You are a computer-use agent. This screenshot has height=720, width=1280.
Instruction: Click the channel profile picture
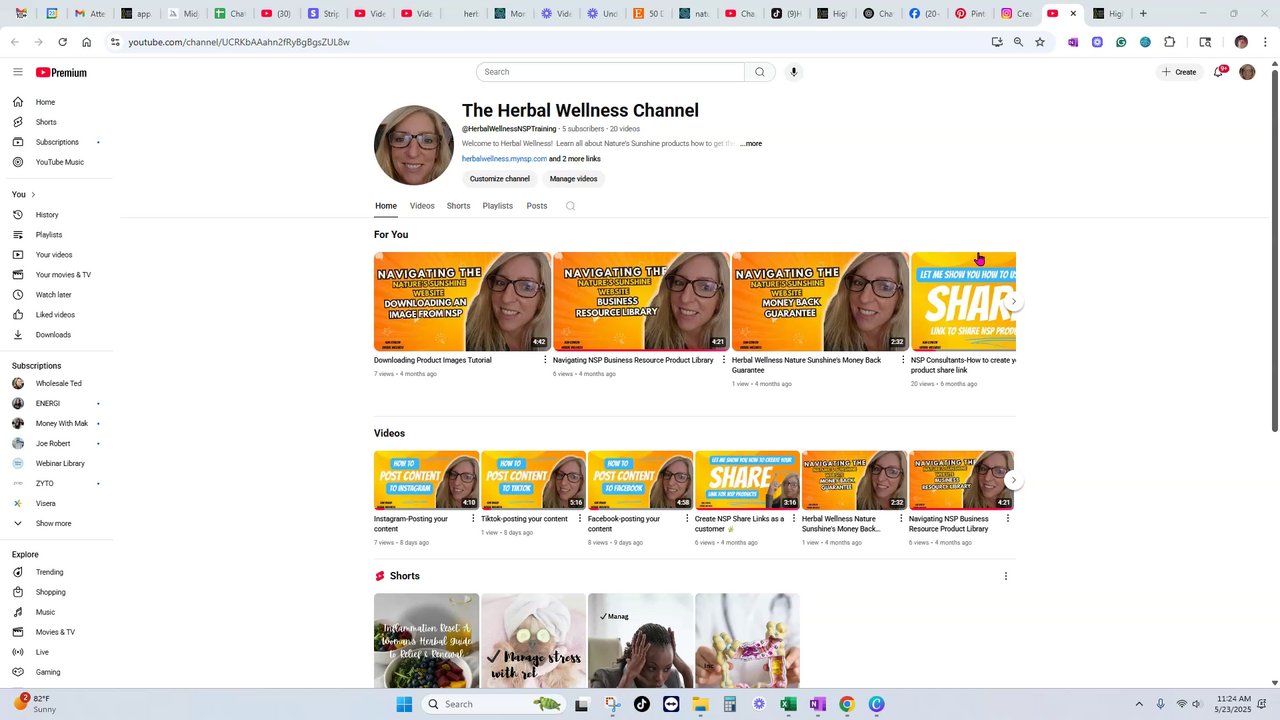[414, 145]
